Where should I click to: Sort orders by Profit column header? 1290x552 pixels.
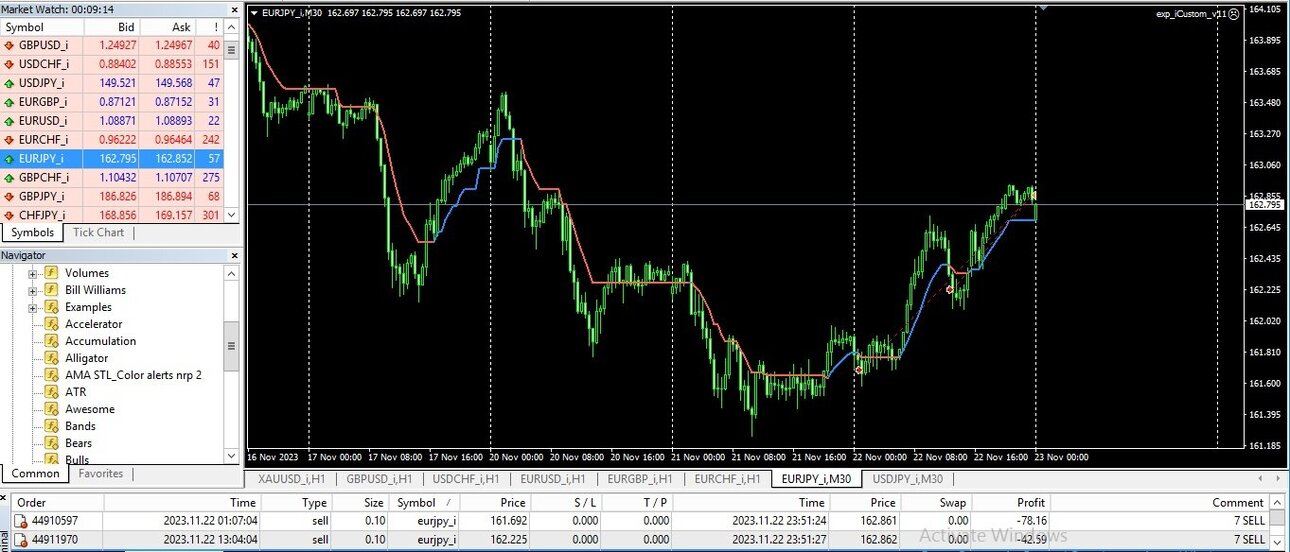tap(1012, 503)
